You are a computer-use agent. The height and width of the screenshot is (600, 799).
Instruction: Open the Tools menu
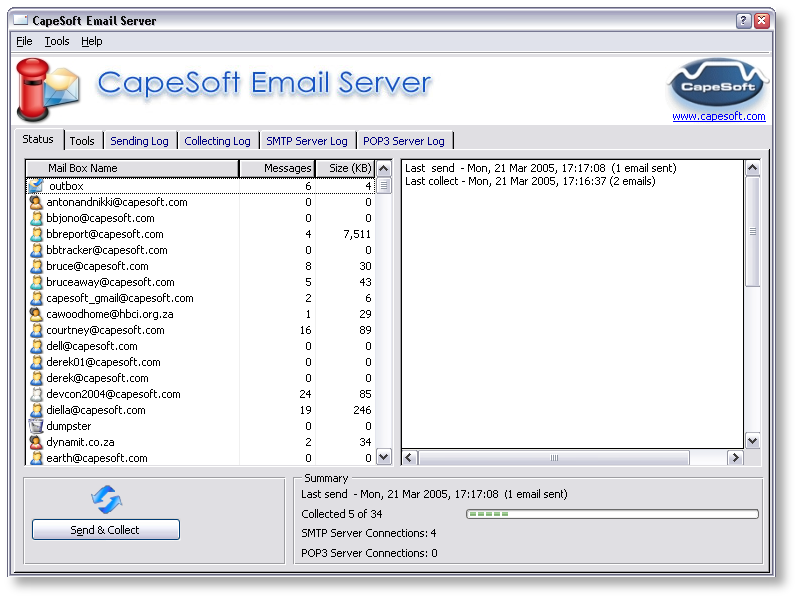[57, 41]
